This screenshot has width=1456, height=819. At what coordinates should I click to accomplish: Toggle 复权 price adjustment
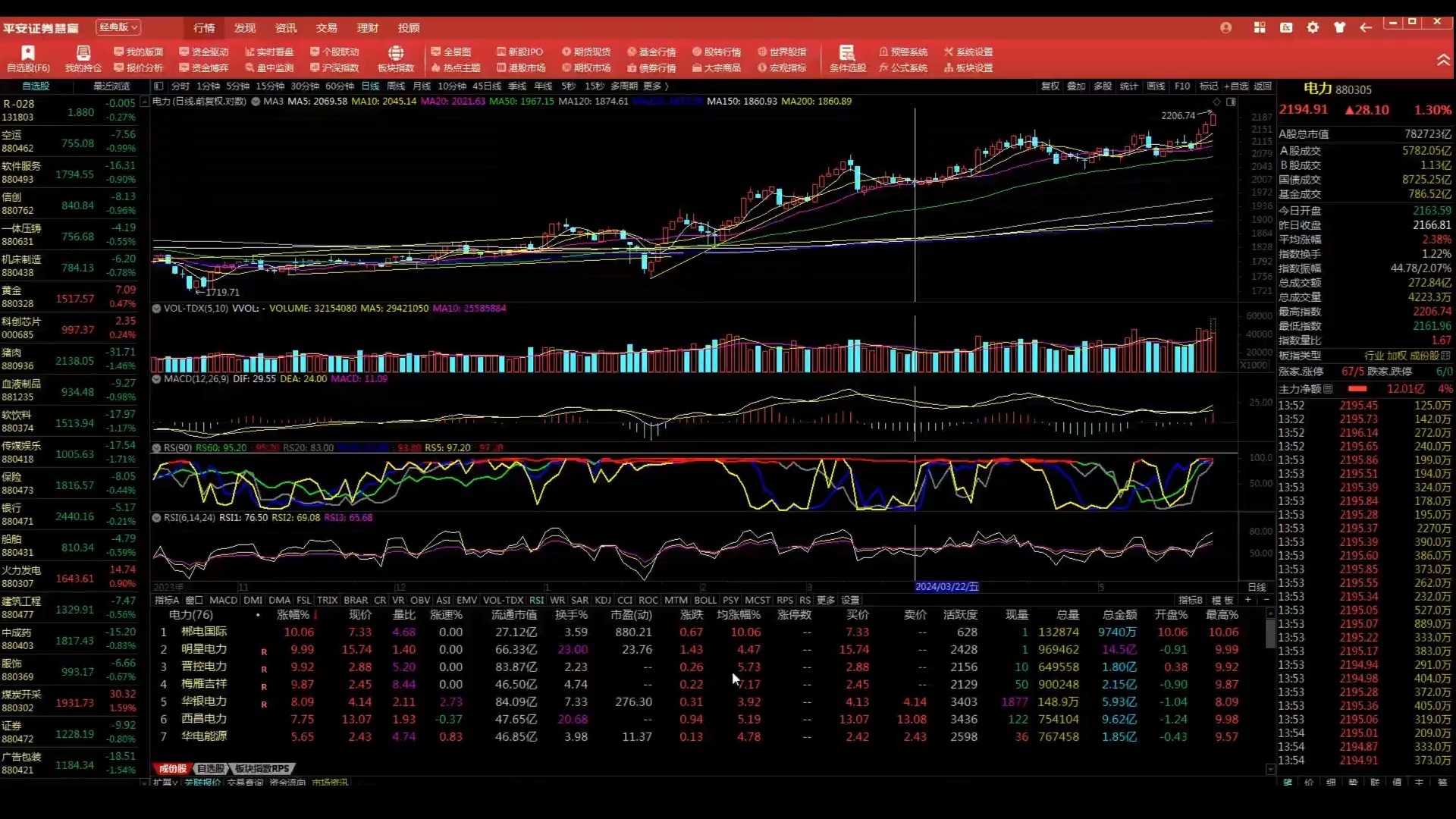(x=1050, y=86)
